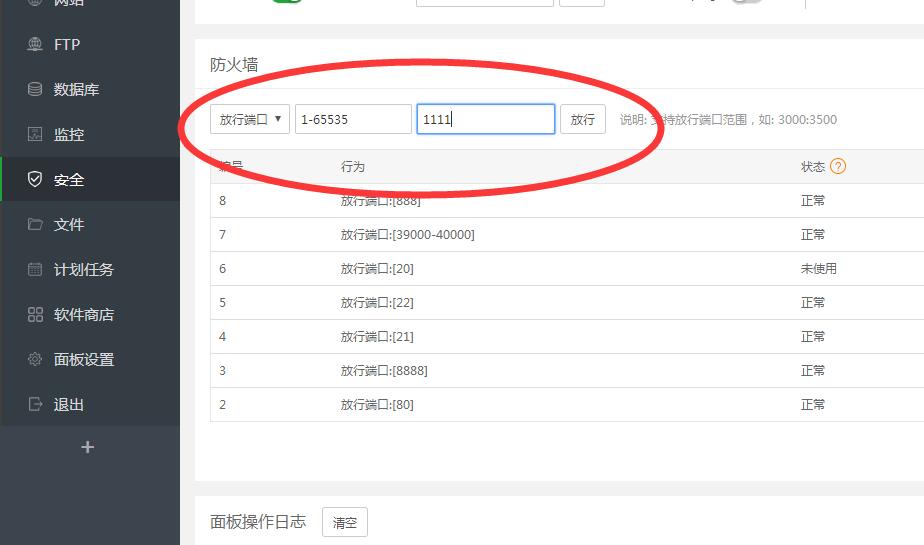Open the 监控 monitoring icon in sidebar
924x545 pixels.
35,134
